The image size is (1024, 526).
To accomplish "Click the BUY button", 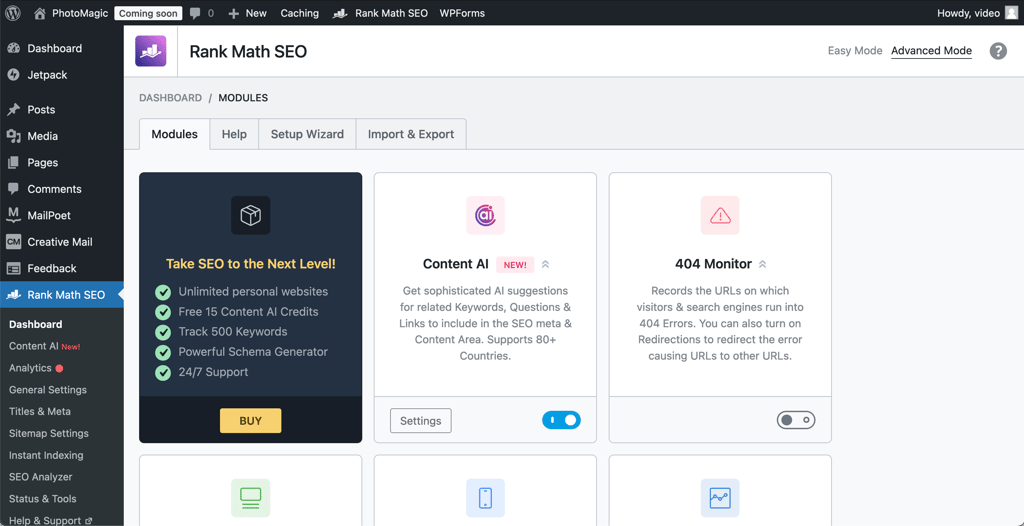I will 251,421.
